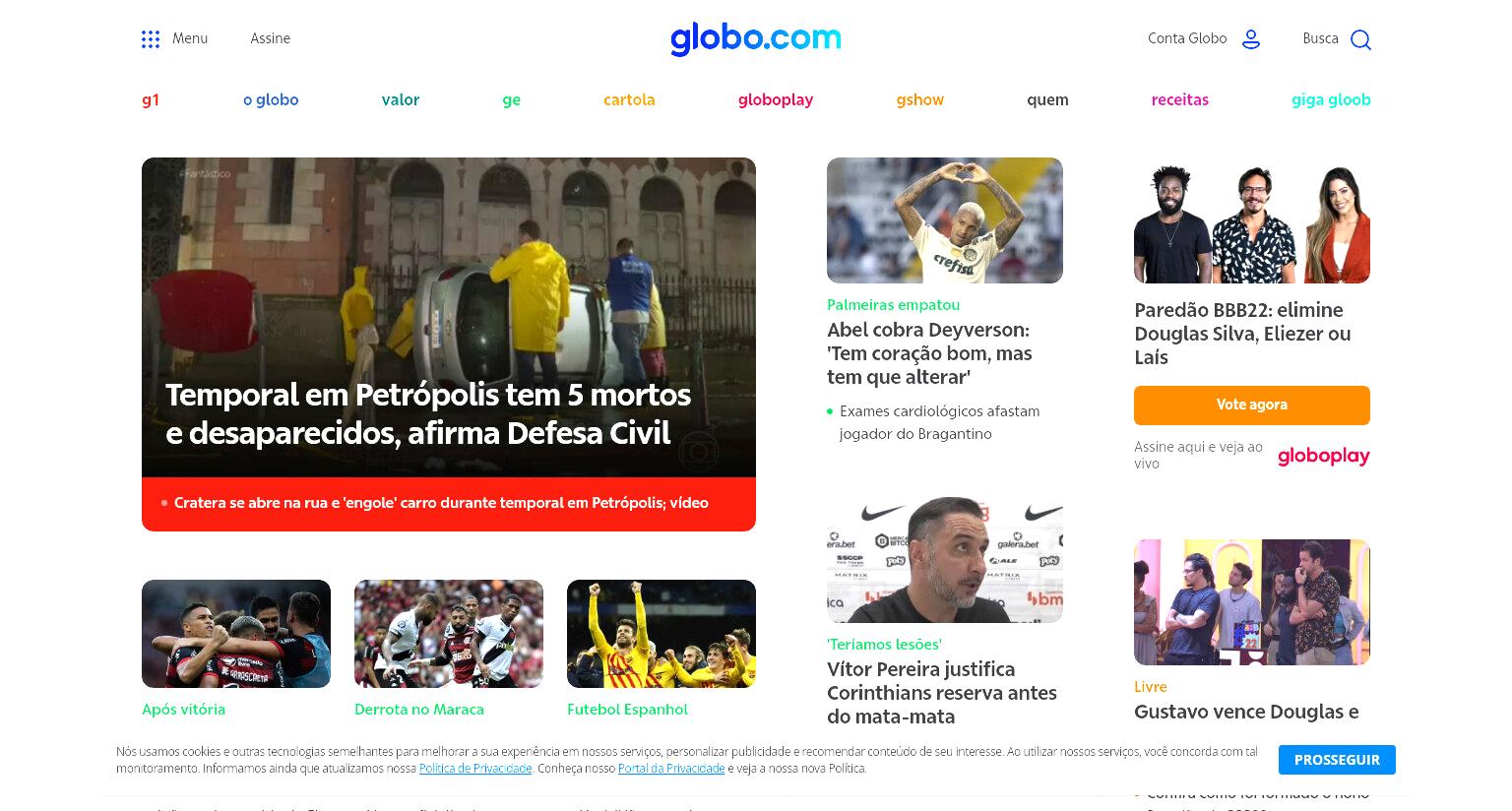Viewport: 1512px width, 811px height.
Task: Click the Cratera se abre na rua link
Action: click(x=441, y=503)
